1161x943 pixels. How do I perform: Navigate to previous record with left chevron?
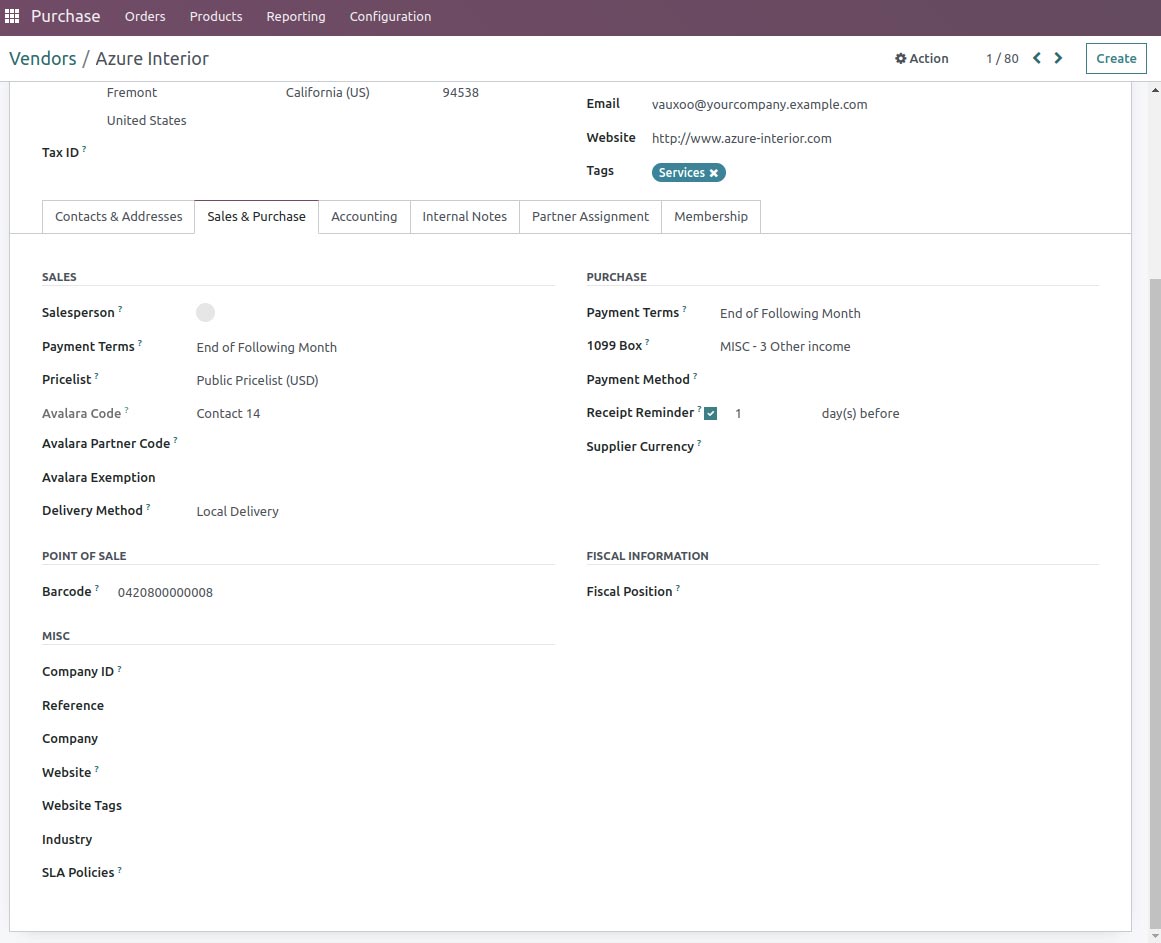(1036, 58)
